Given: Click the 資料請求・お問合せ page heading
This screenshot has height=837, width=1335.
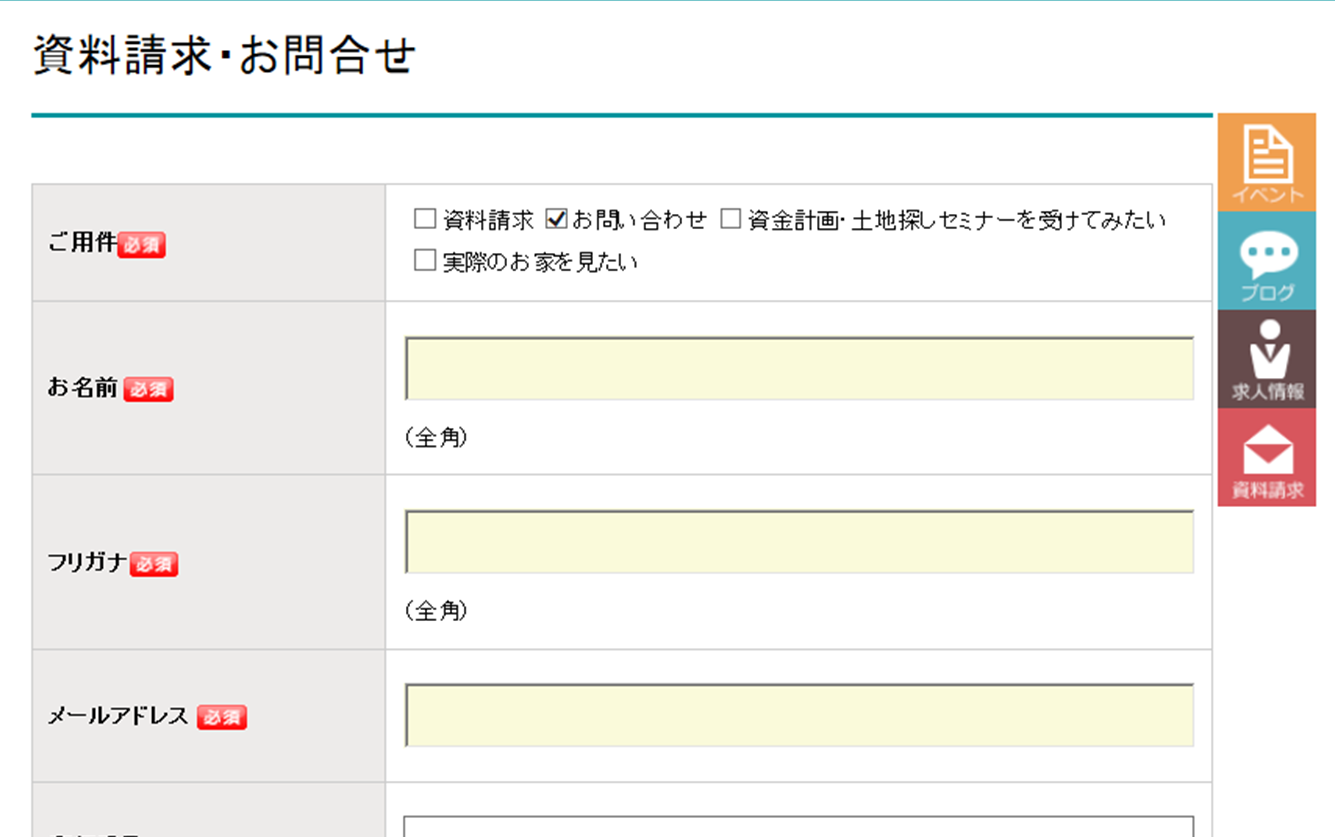Looking at the screenshot, I should 224,56.
